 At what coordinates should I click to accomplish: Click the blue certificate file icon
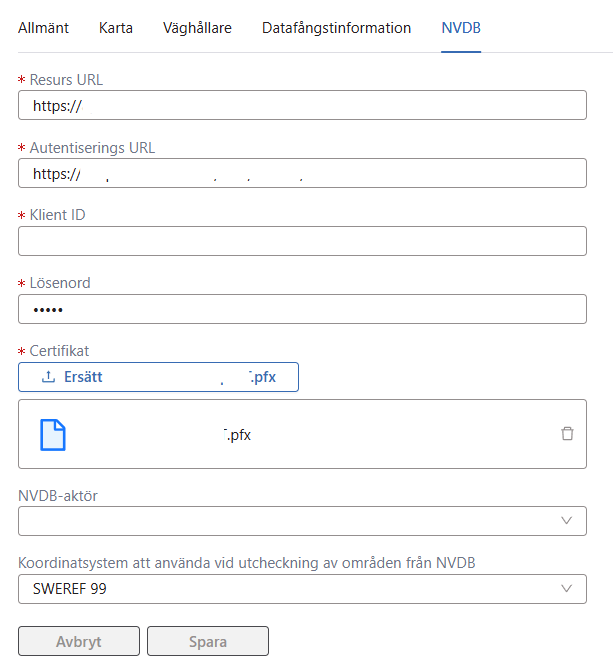pos(53,434)
